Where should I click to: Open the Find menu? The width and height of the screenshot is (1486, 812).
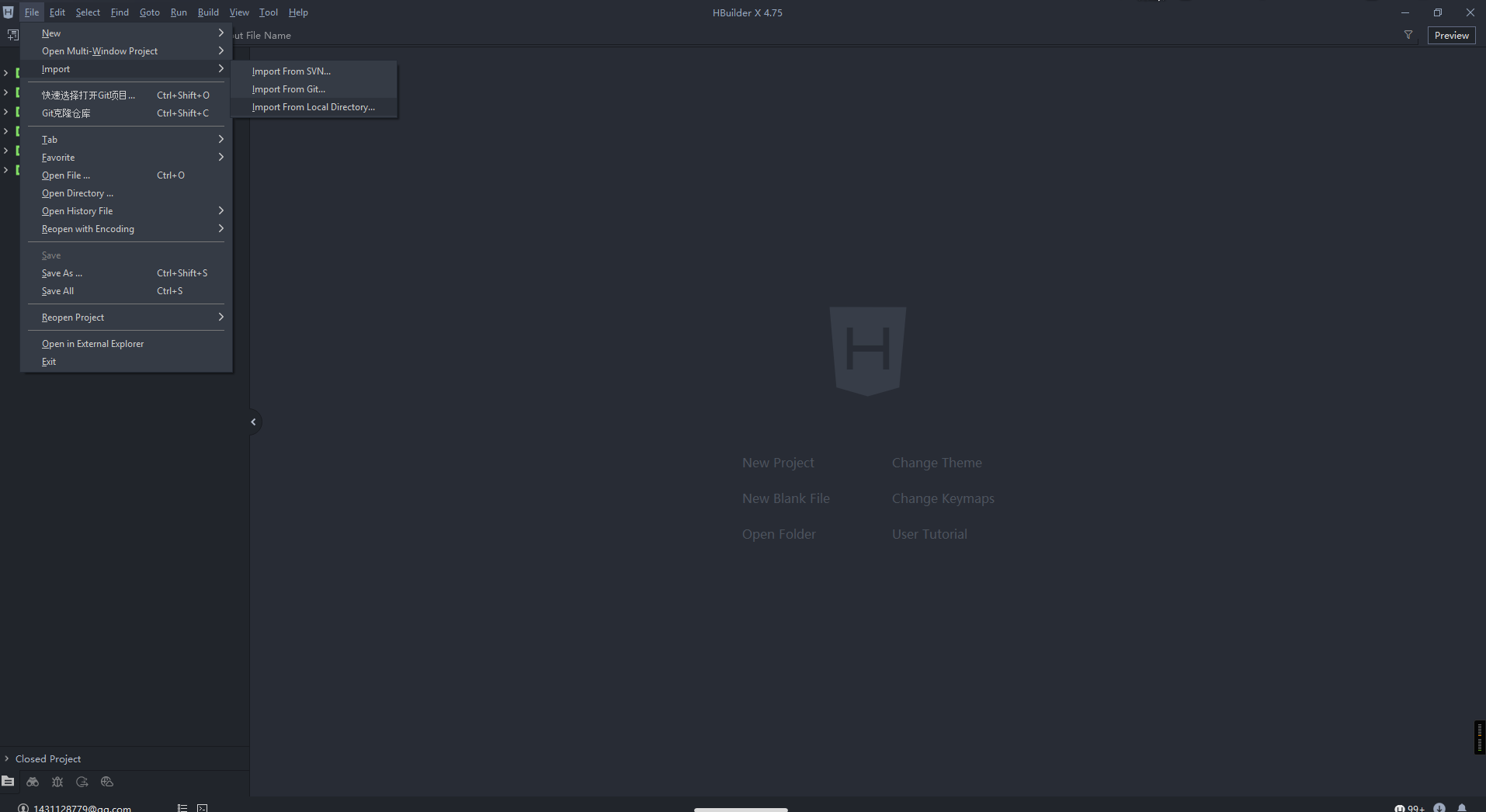120,12
